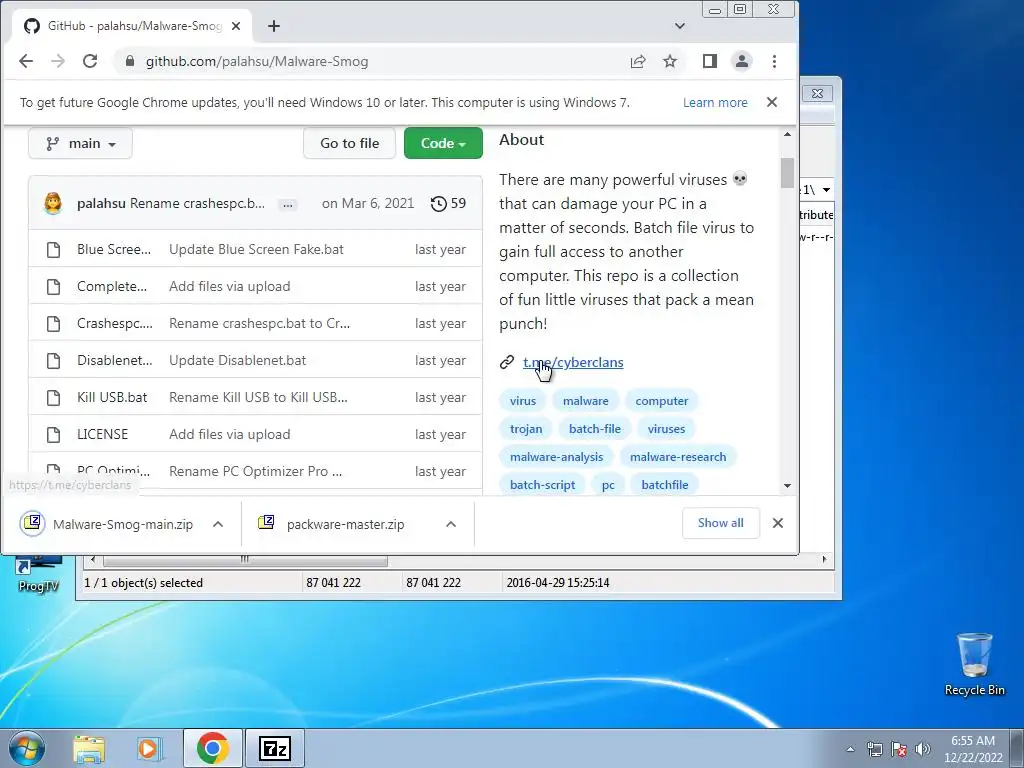Click the volume speaker tray icon

[x=923, y=749]
